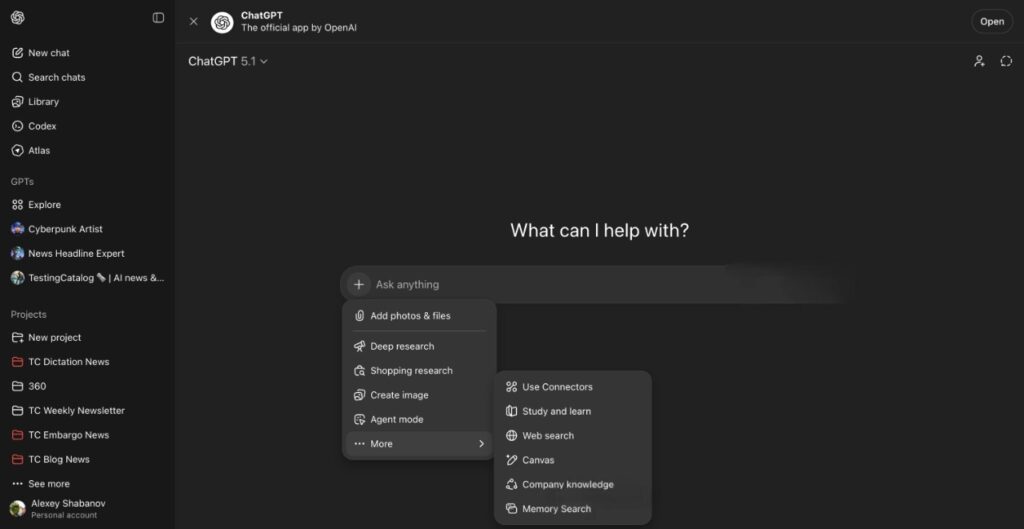Viewport: 1024px width, 529px height.
Task: Click the Search chats magnifier icon
Action: (18, 77)
